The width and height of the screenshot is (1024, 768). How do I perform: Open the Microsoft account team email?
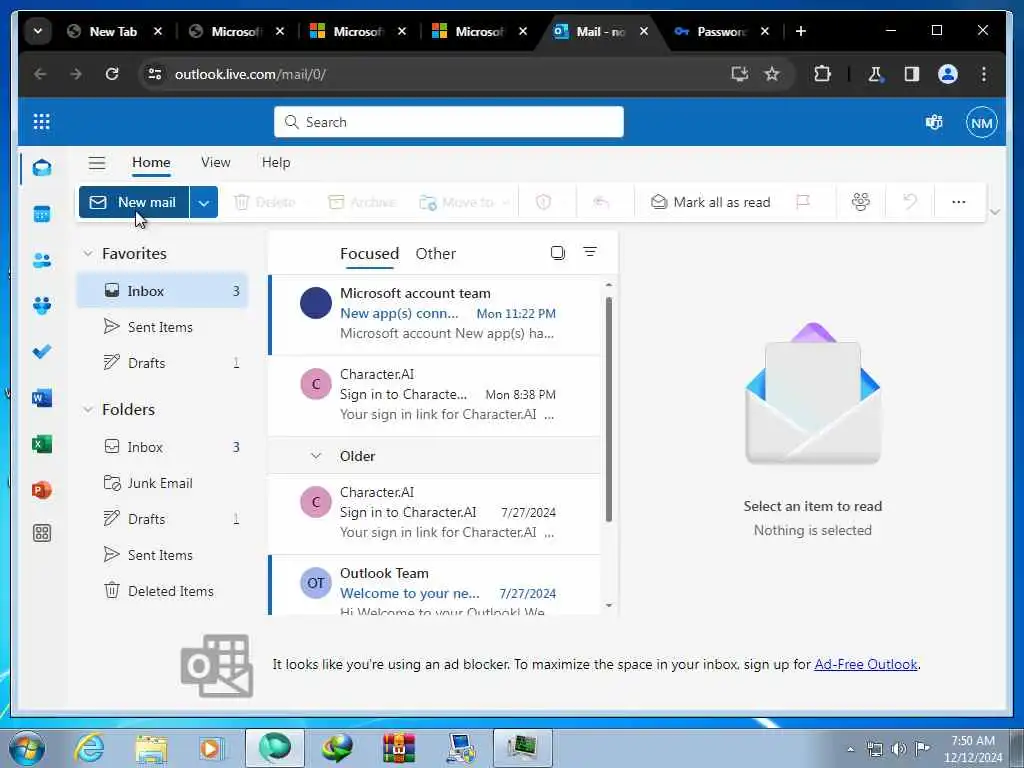[x=434, y=314]
